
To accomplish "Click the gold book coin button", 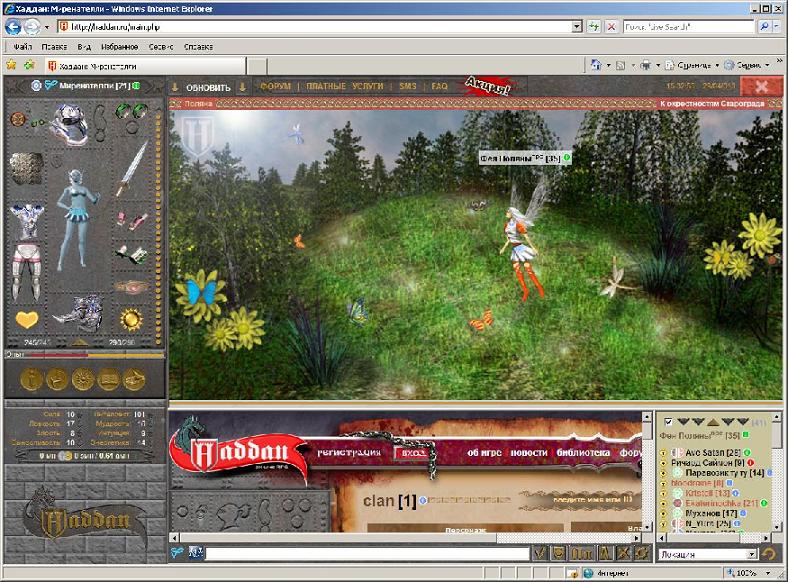I will click(108, 378).
